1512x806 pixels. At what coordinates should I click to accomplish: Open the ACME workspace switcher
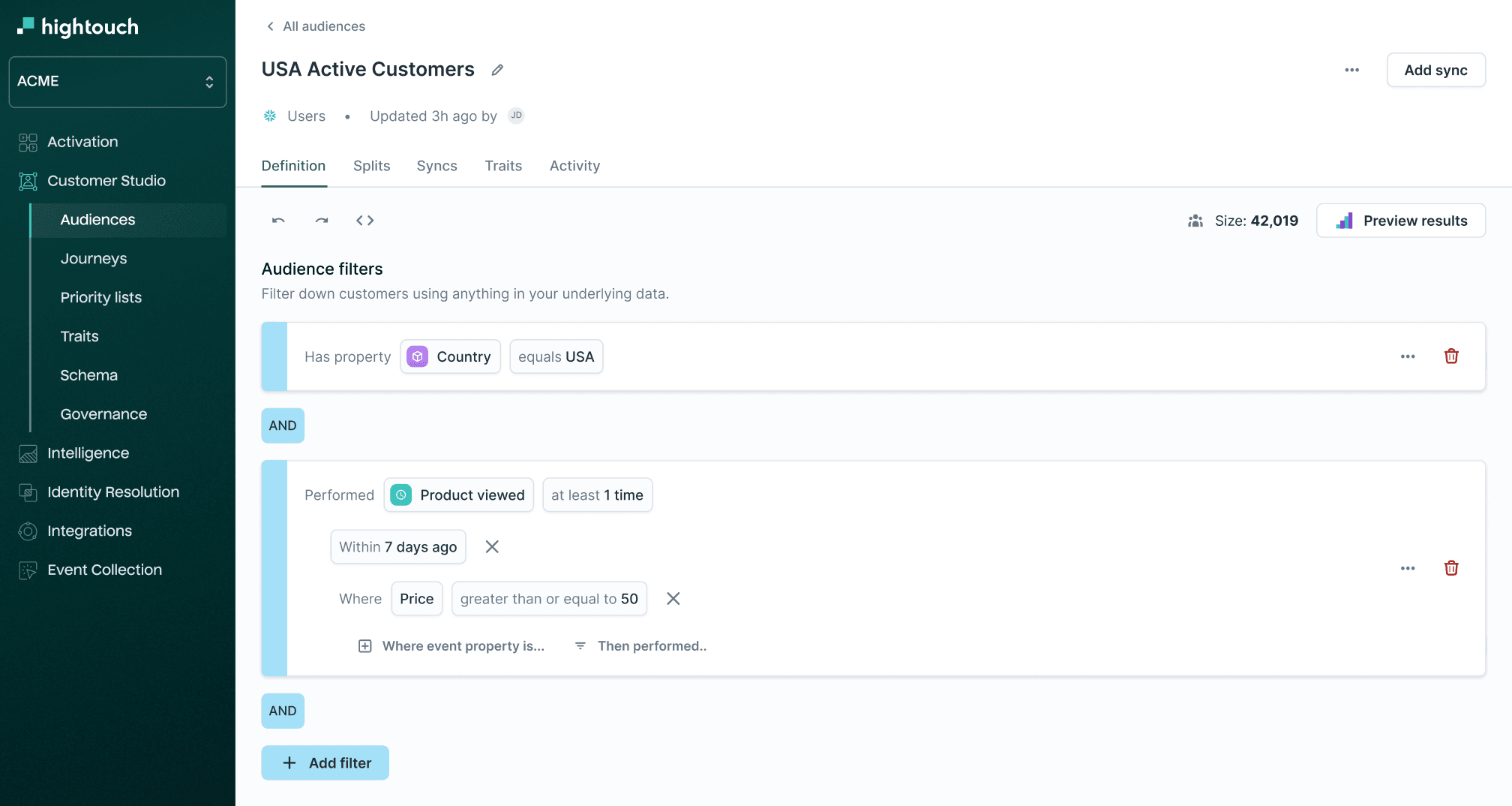117,81
